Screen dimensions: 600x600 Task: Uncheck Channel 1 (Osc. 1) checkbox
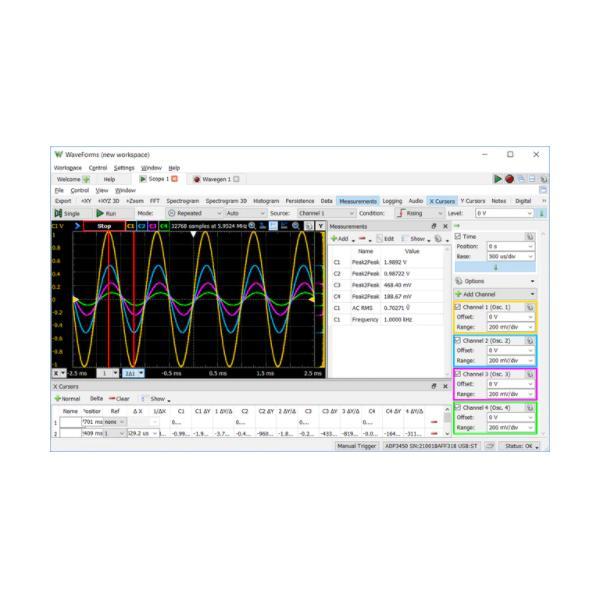tap(458, 308)
